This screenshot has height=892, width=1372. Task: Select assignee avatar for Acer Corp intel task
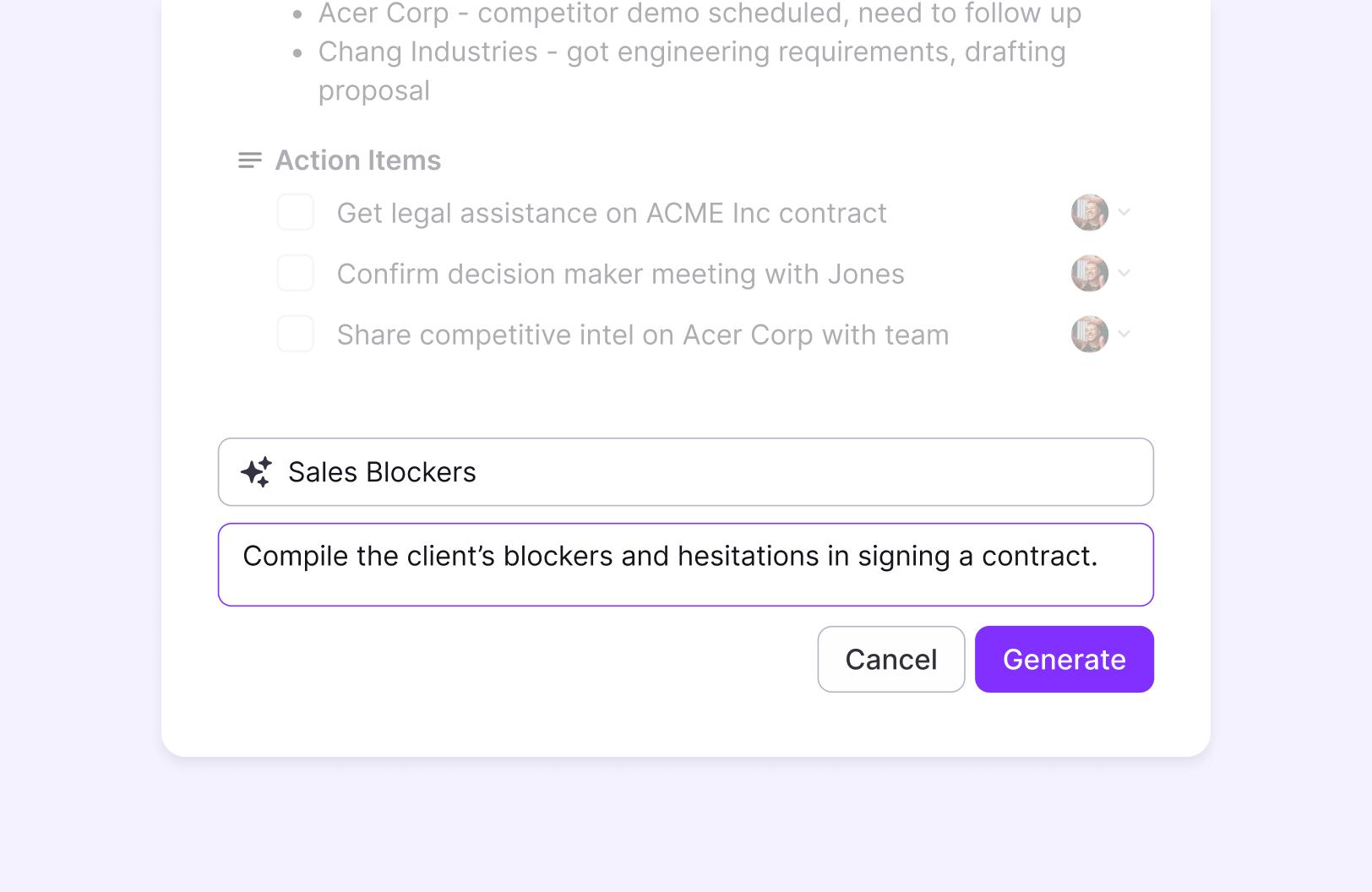coord(1090,334)
